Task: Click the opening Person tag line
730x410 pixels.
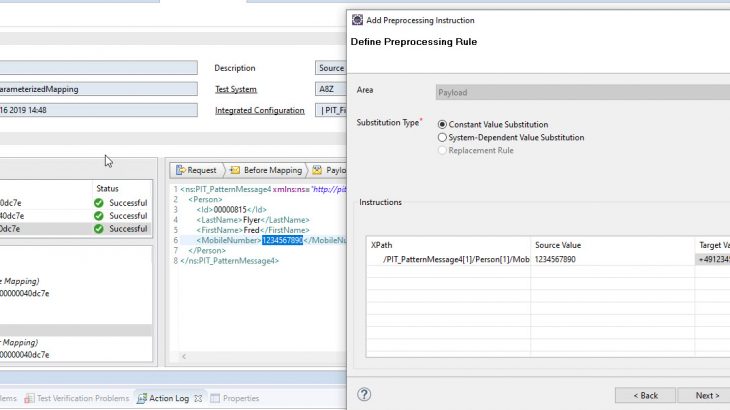Action: [205, 199]
